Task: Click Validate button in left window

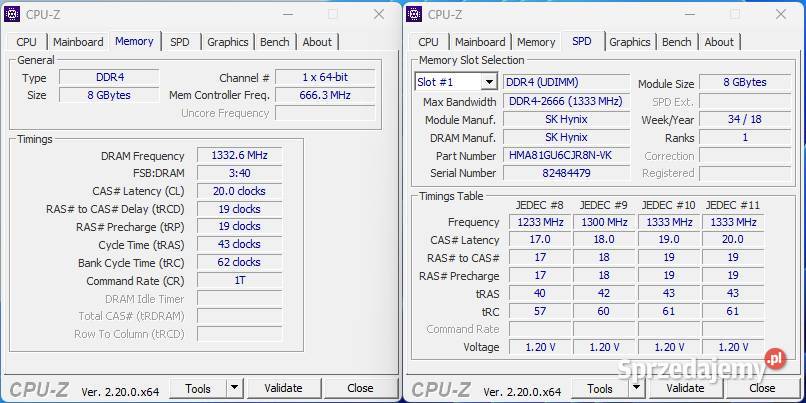Action: (x=283, y=388)
